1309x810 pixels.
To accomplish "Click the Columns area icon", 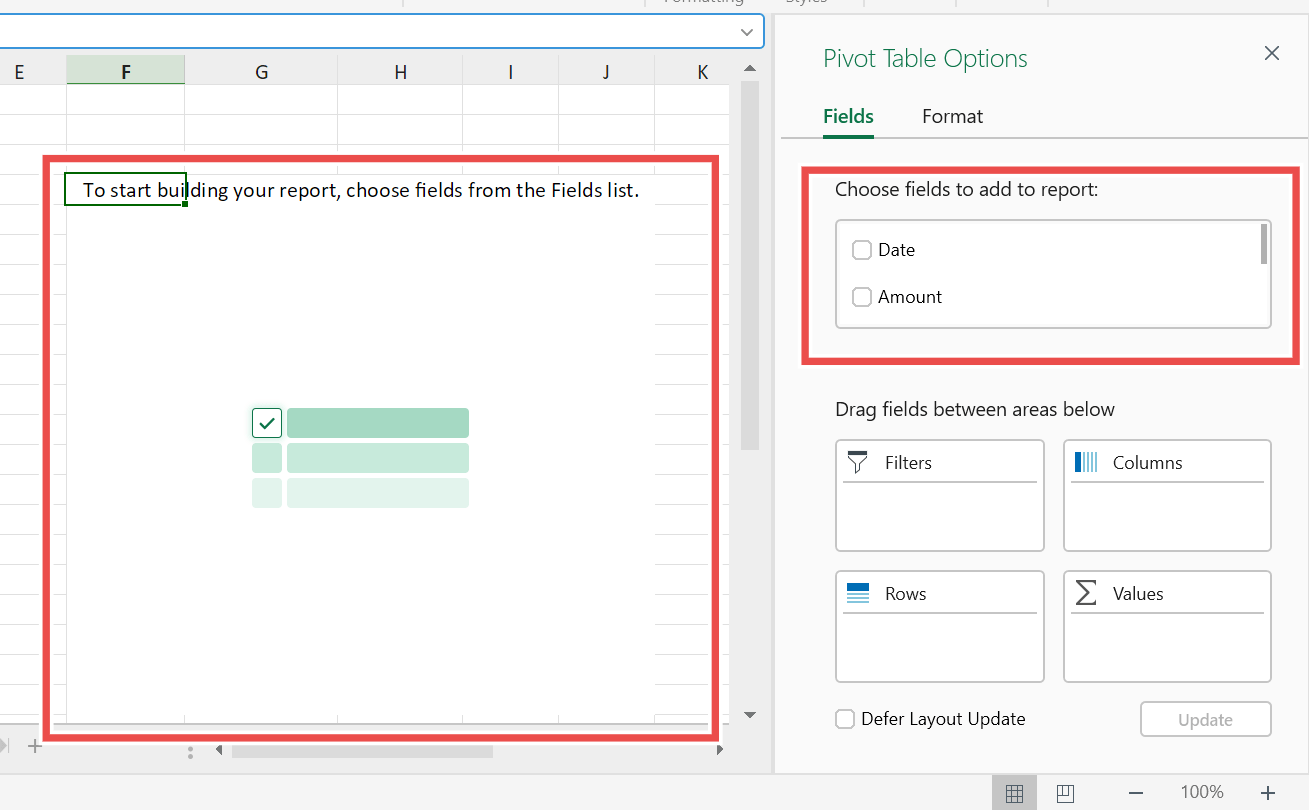I will pos(1086,462).
